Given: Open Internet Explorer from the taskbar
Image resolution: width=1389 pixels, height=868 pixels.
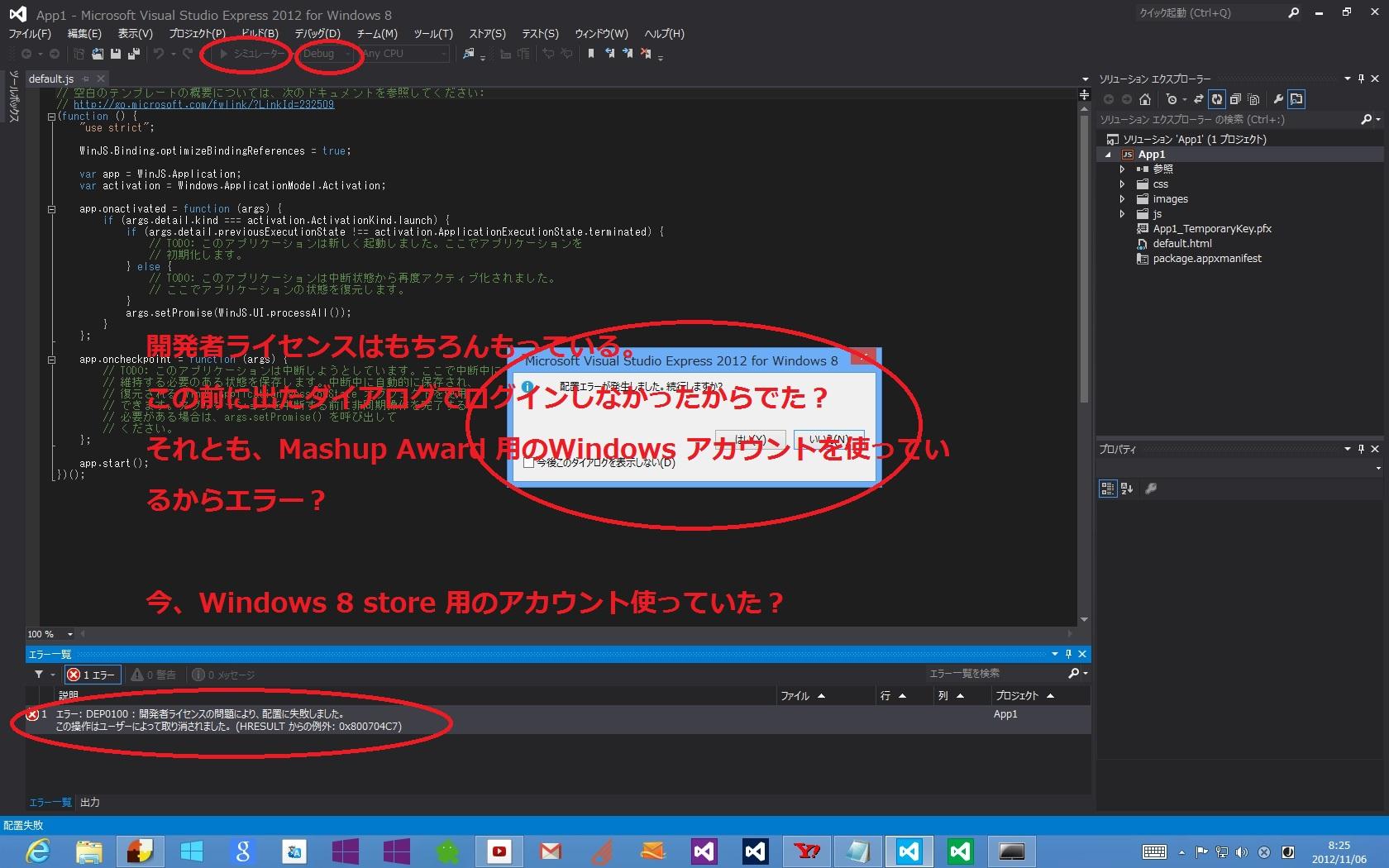Looking at the screenshot, I should coord(38,851).
